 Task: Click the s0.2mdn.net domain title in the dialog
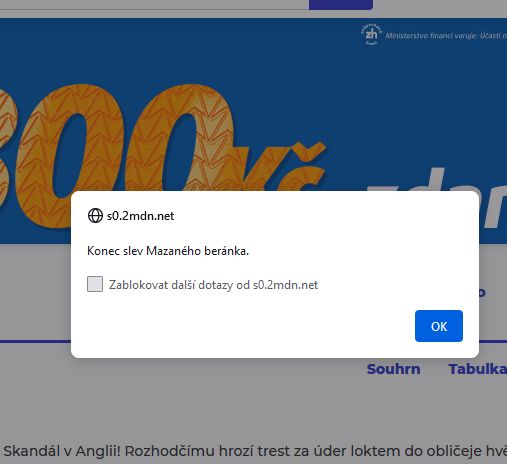coord(140,216)
